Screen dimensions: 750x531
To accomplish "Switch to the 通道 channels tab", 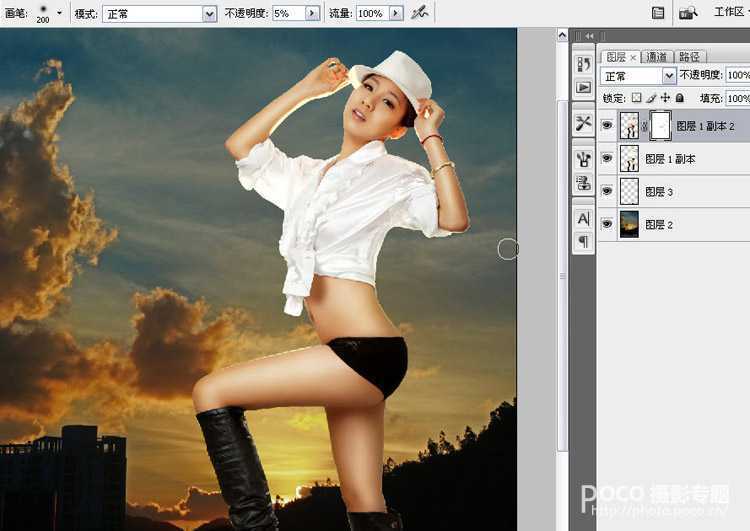I will (x=656, y=57).
